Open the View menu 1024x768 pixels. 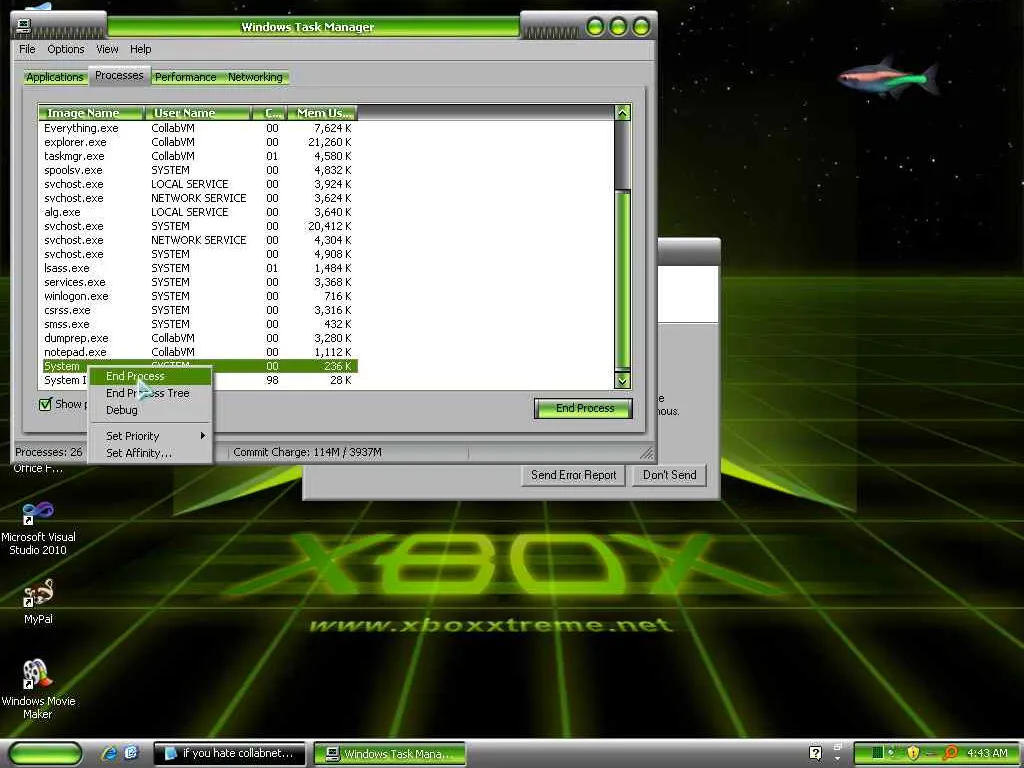(x=107, y=49)
